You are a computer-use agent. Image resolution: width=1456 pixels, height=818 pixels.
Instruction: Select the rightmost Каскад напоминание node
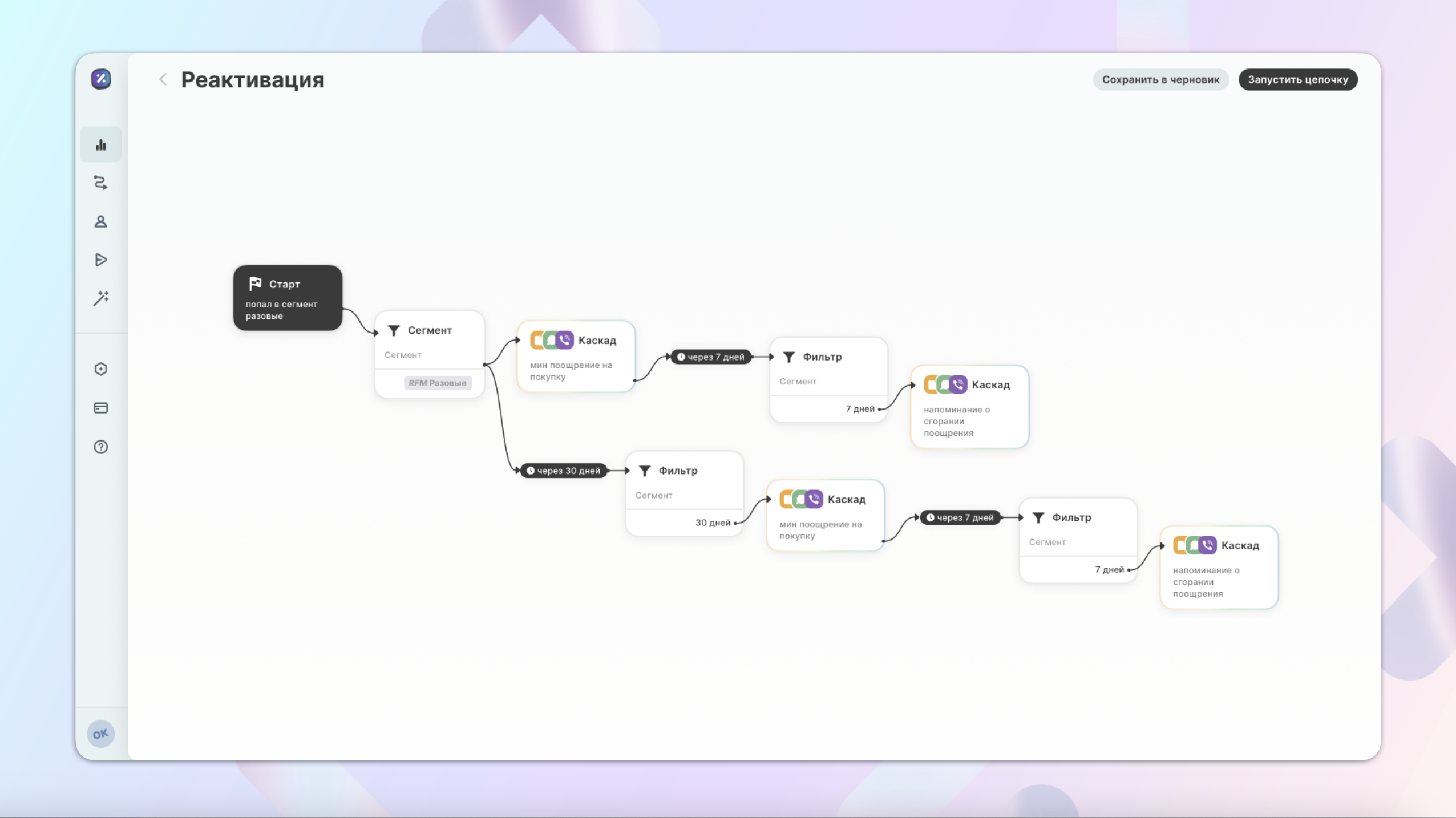[x=1219, y=568]
